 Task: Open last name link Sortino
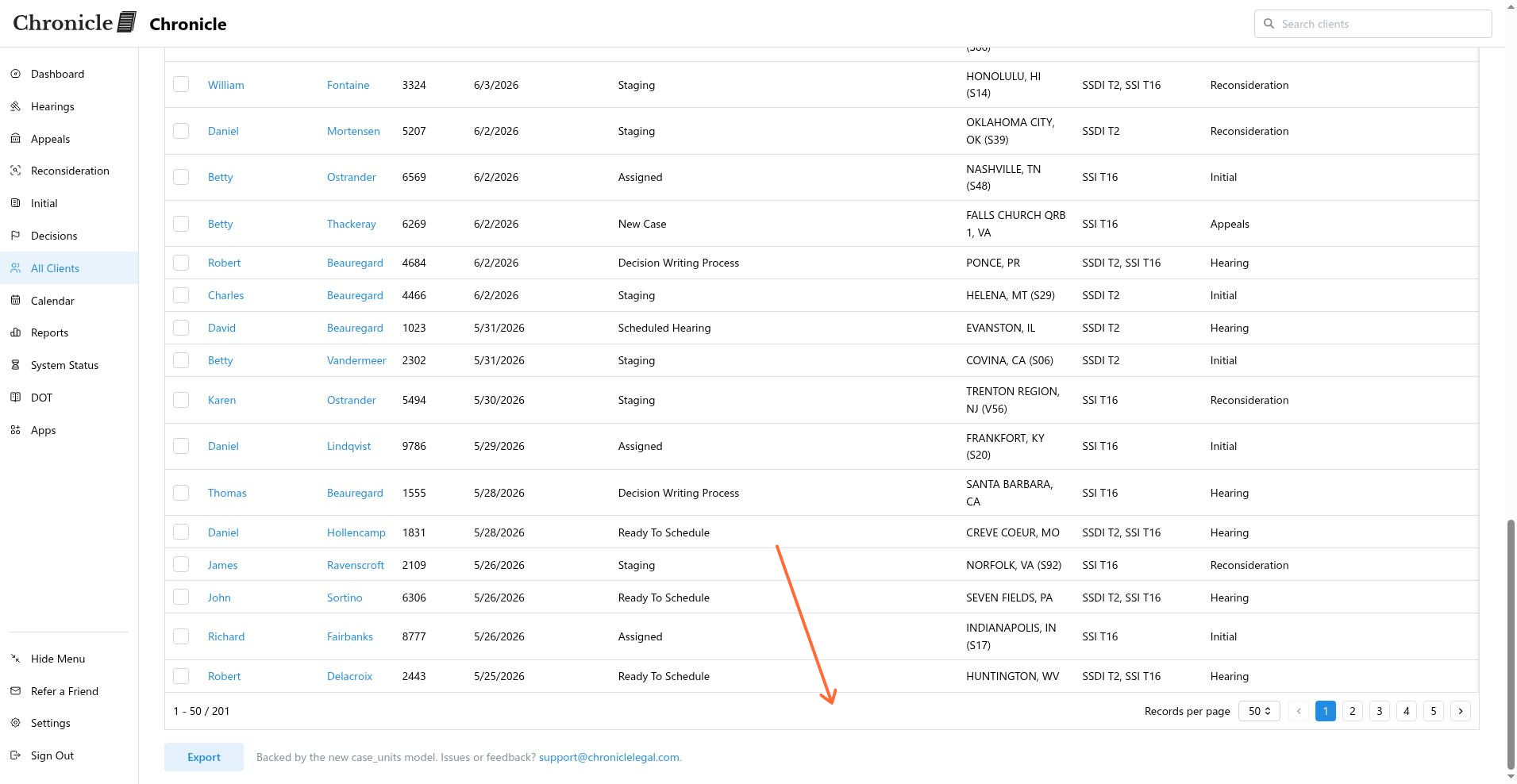[345, 598]
